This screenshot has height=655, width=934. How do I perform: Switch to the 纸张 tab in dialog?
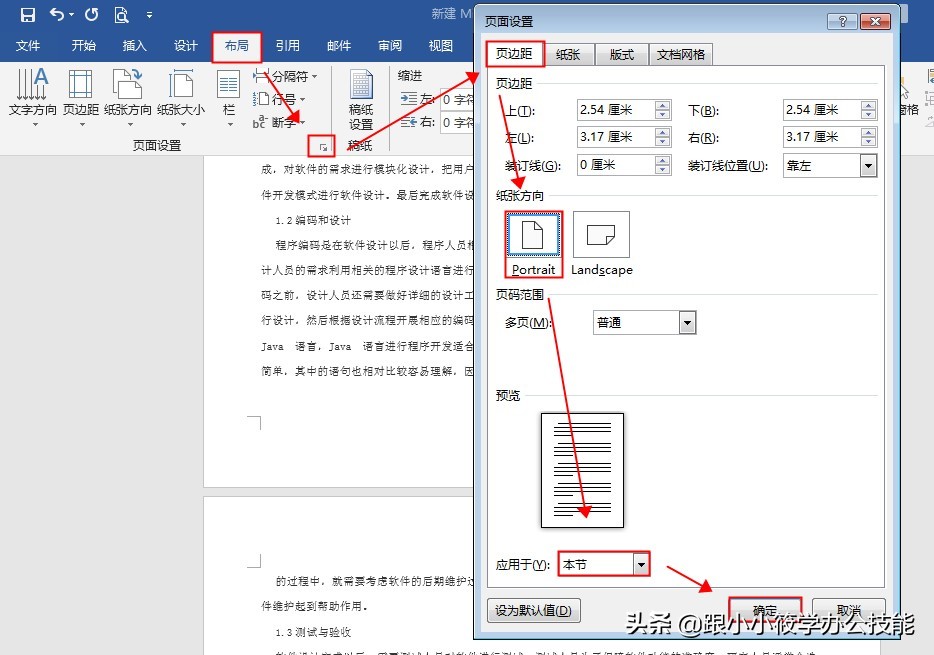[568, 55]
